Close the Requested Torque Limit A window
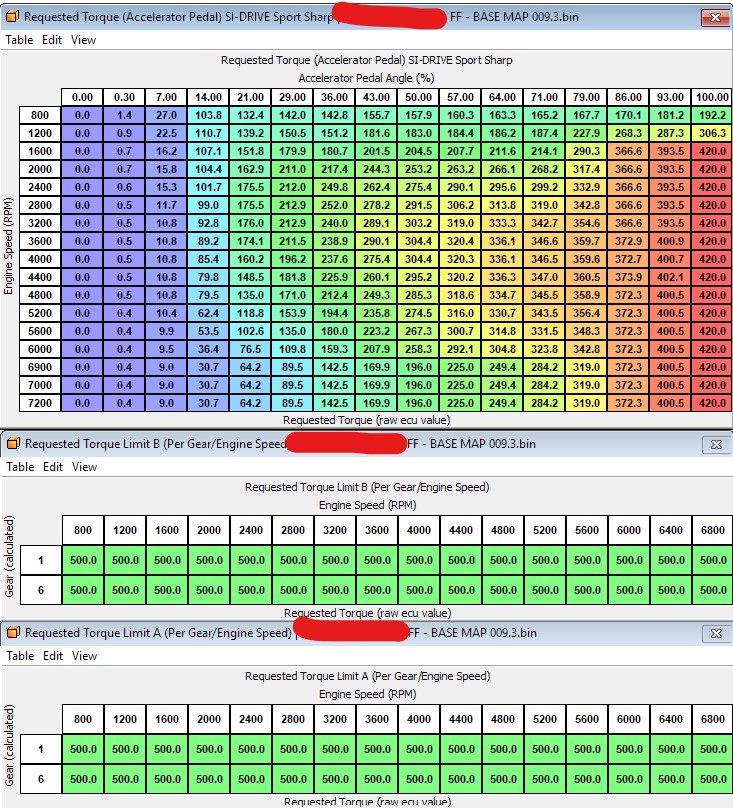Image resolution: width=733 pixels, height=808 pixels. coord(715,633)
